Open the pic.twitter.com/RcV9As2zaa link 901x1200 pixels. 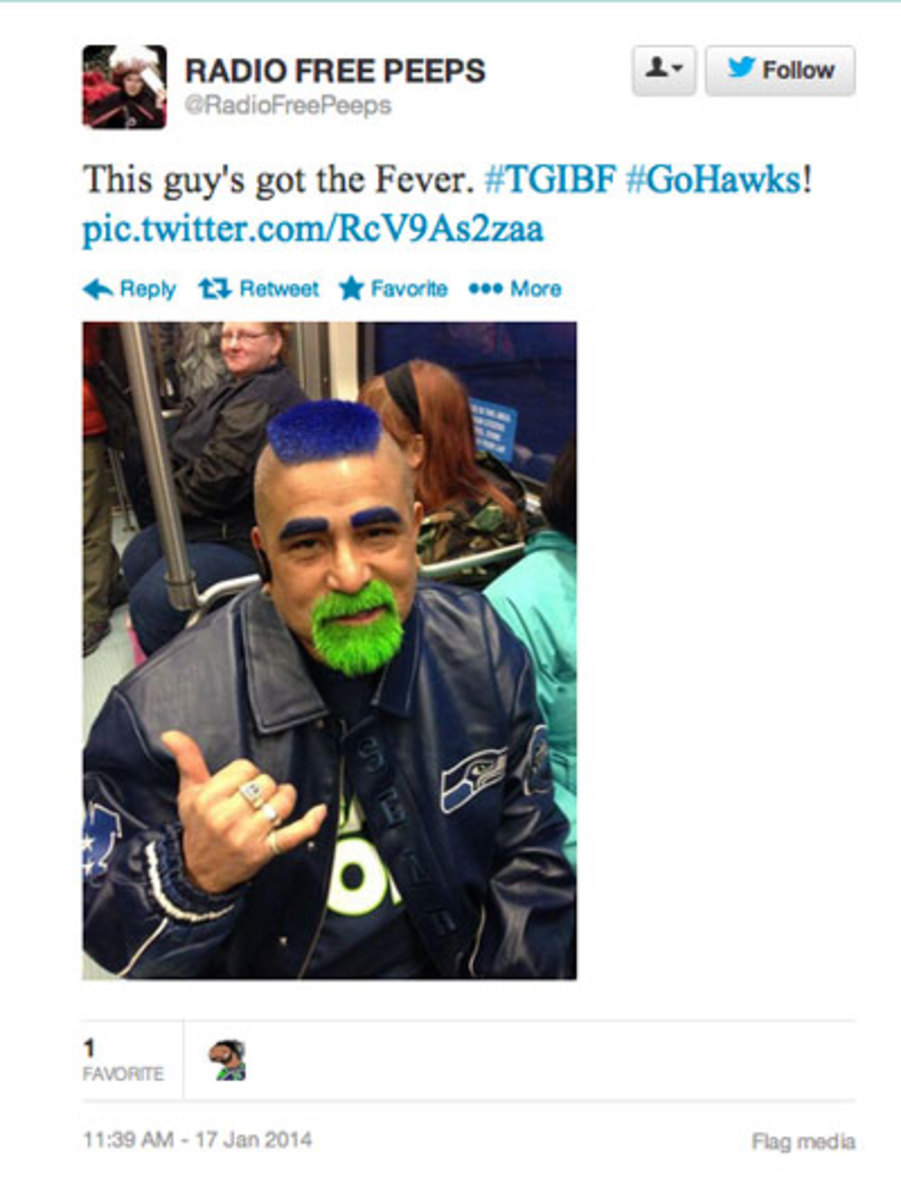coord(313,229)
